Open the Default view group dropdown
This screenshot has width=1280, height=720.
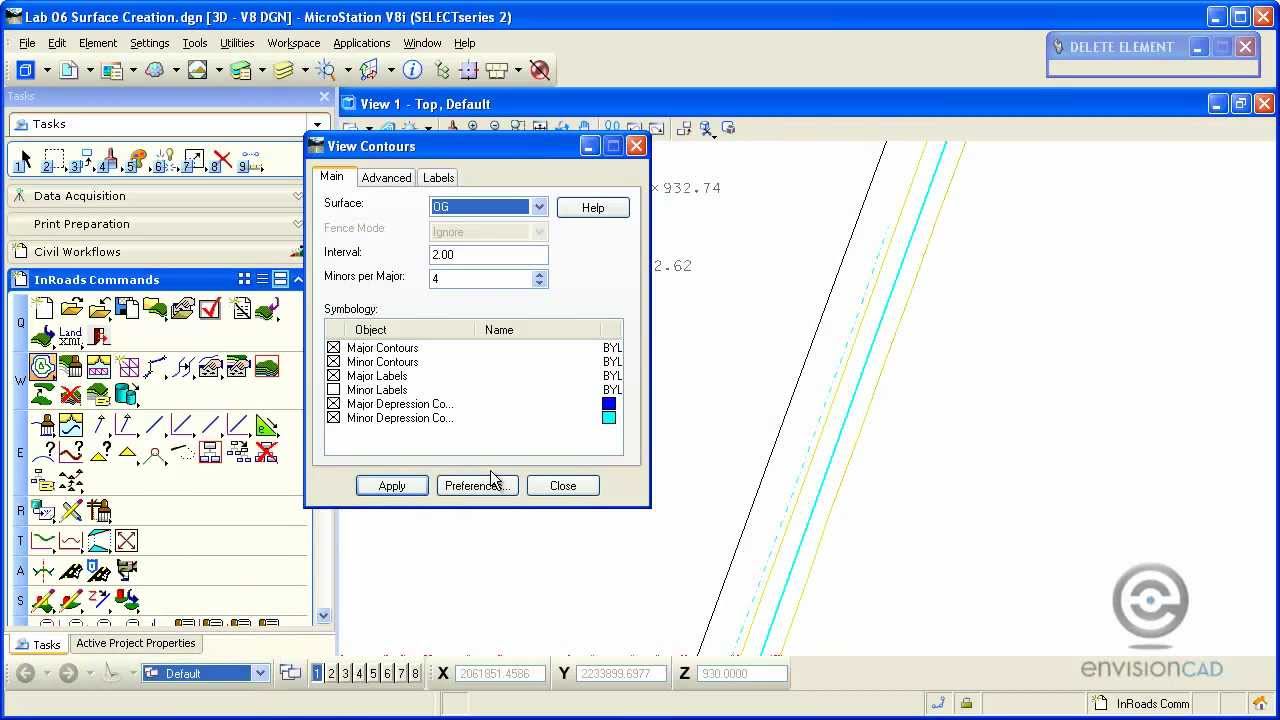[260, 673]
